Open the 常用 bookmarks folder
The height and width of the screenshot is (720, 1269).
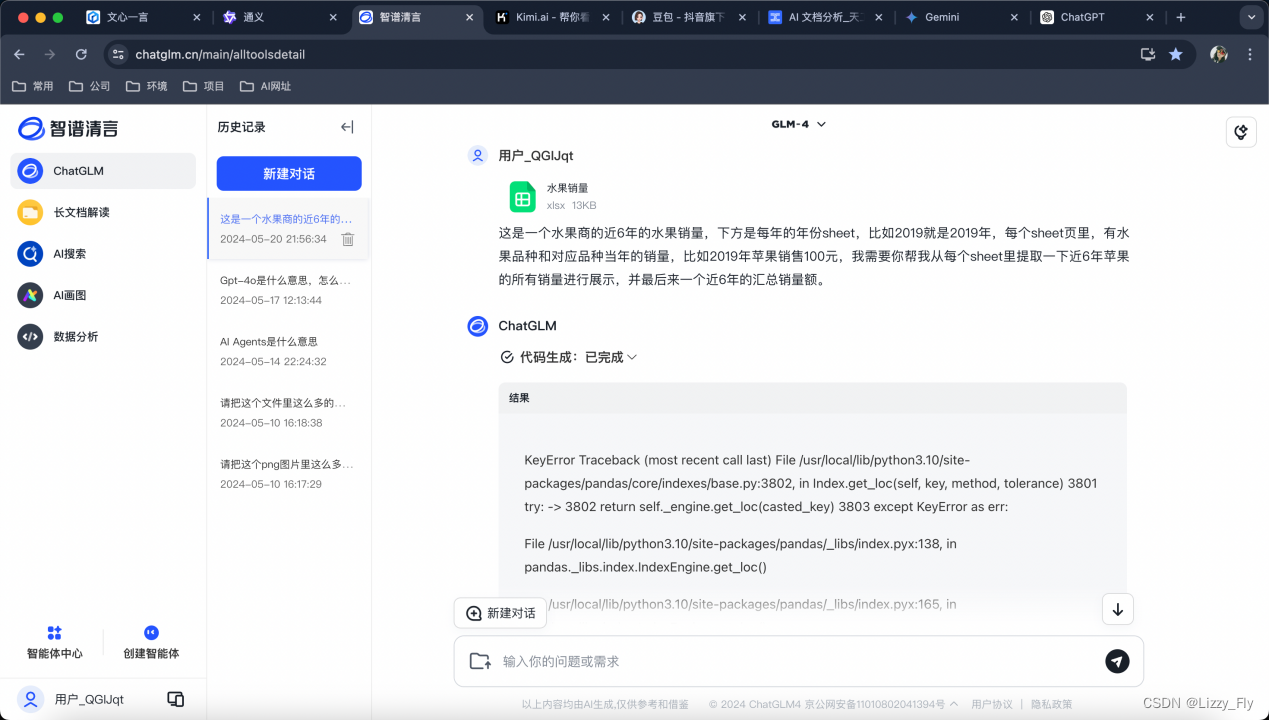click(33, 86)
